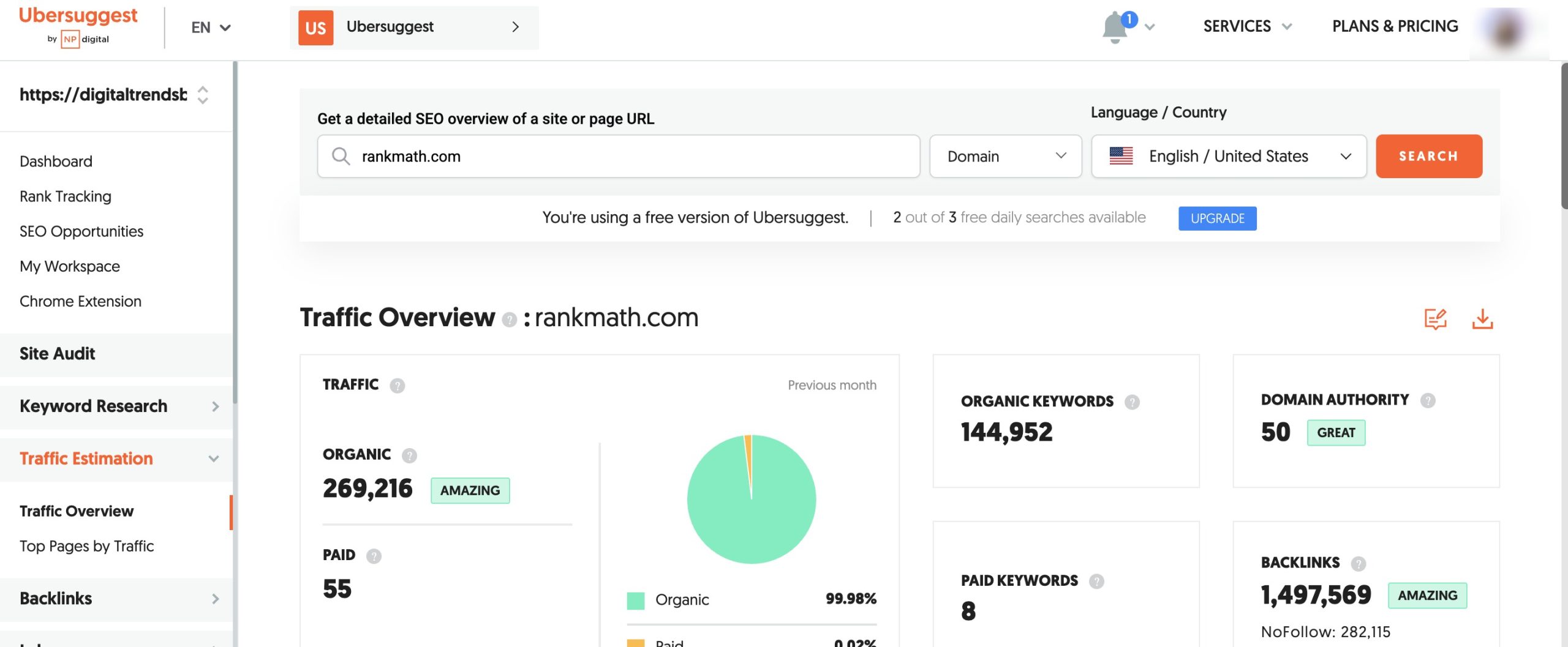Screen dimensions: 1568x647
Task: Click the sidebar vertical scrollbar
Action: [x=235, y=233]
